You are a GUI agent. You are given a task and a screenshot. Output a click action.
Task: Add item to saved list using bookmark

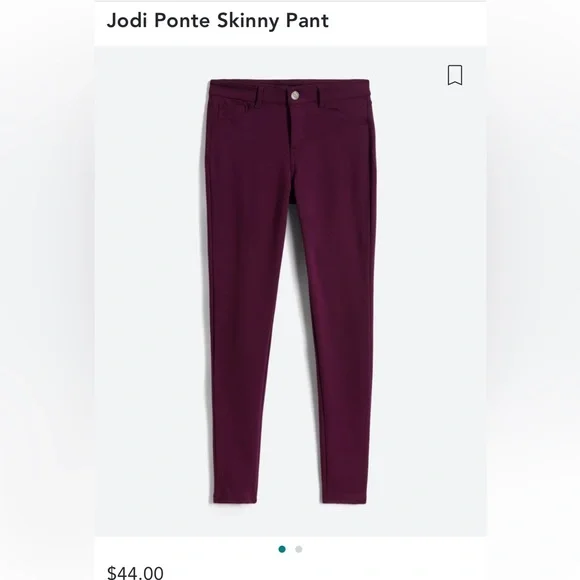click(x=455, y=75)
